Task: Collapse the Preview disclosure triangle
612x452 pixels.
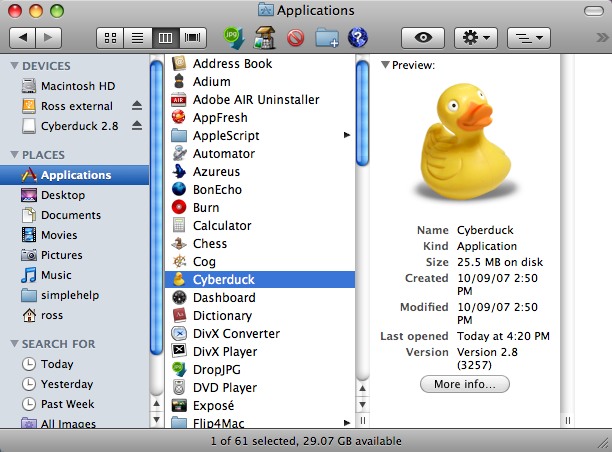Action: [x=385, y=64]
